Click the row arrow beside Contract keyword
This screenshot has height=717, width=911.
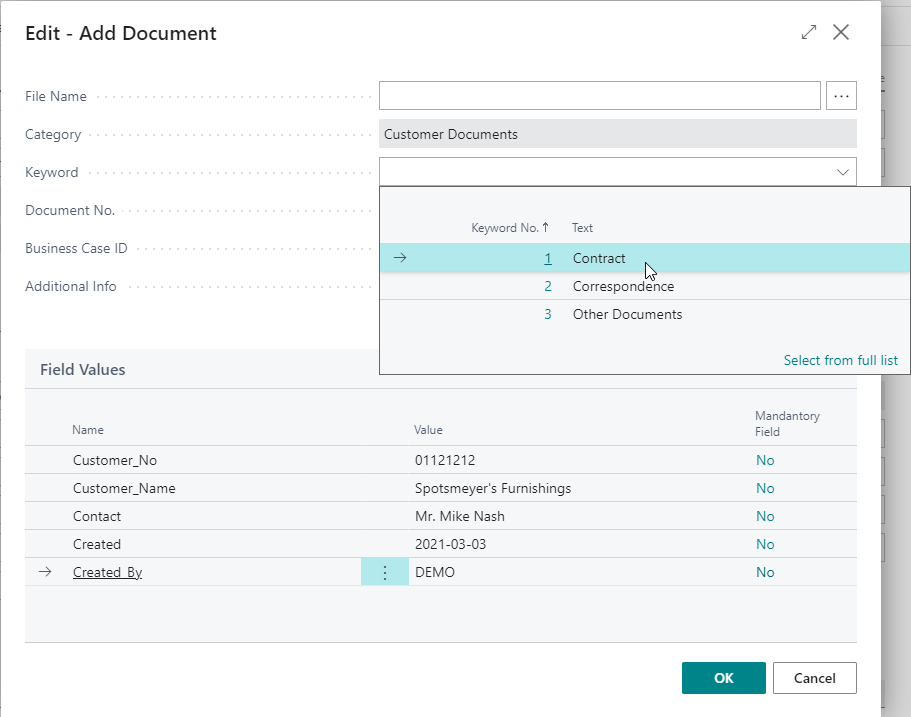[400, 258]
